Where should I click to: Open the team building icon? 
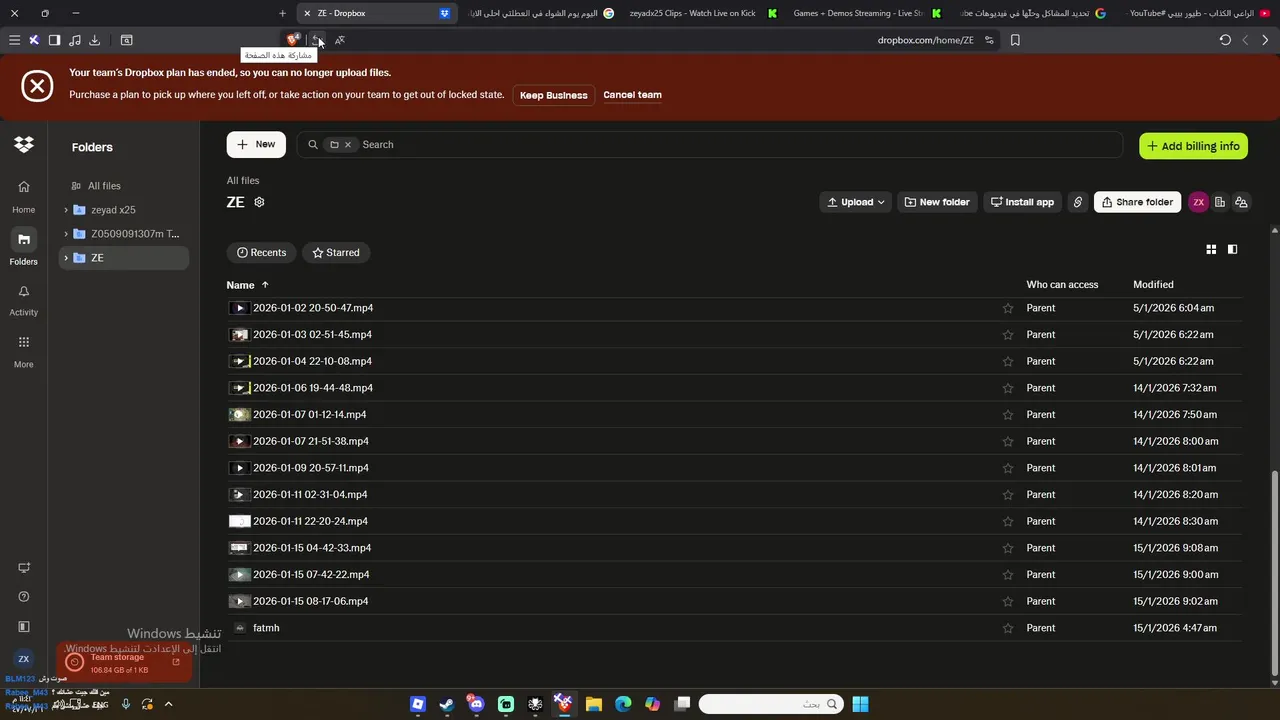tap(1220, 202)
